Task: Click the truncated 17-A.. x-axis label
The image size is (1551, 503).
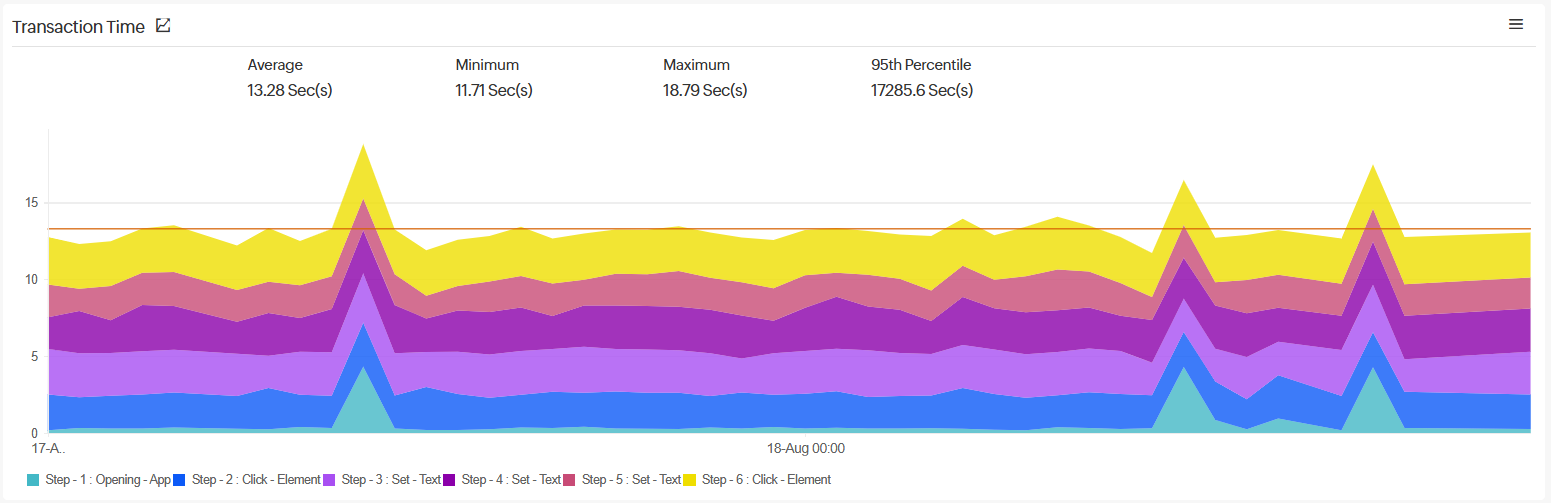Action: 48,448
